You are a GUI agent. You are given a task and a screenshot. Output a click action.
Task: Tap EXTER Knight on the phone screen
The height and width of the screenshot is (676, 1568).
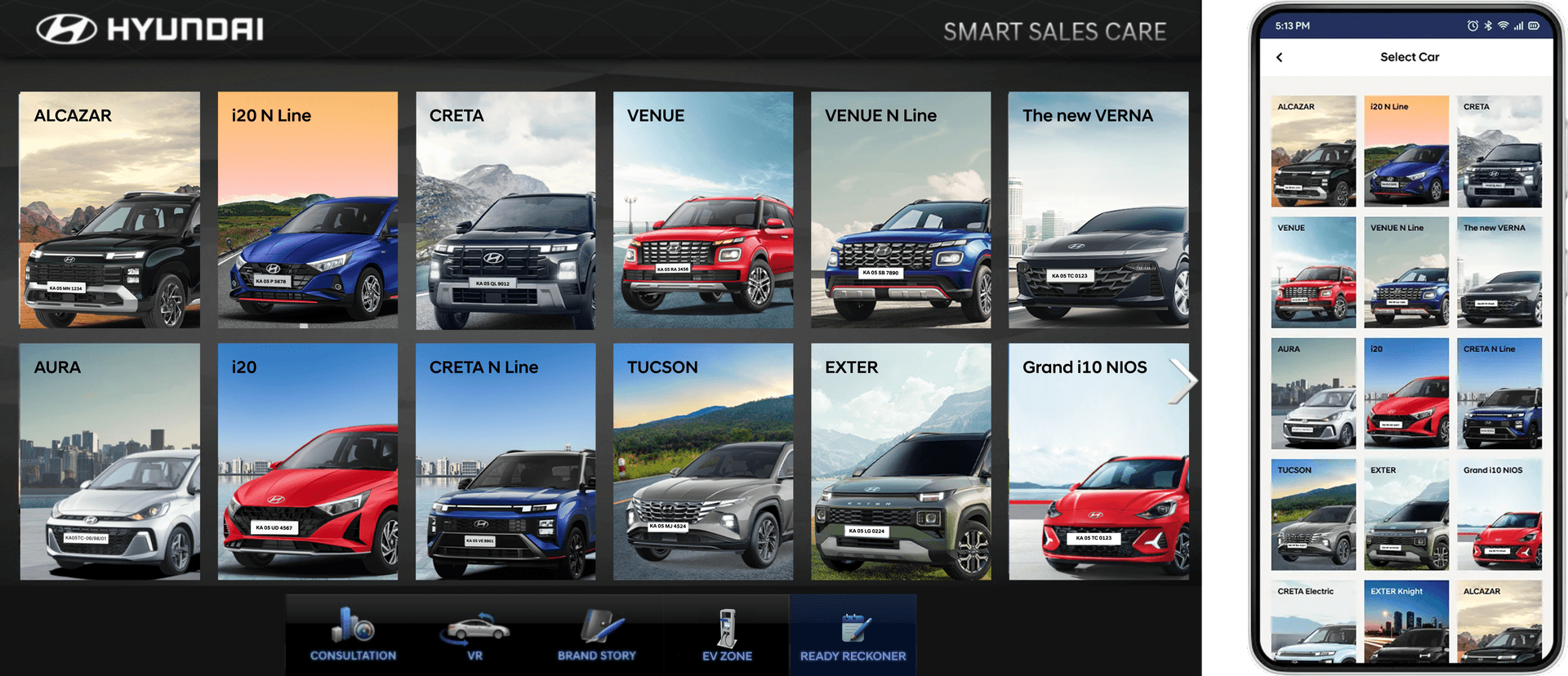[1406, 622]
